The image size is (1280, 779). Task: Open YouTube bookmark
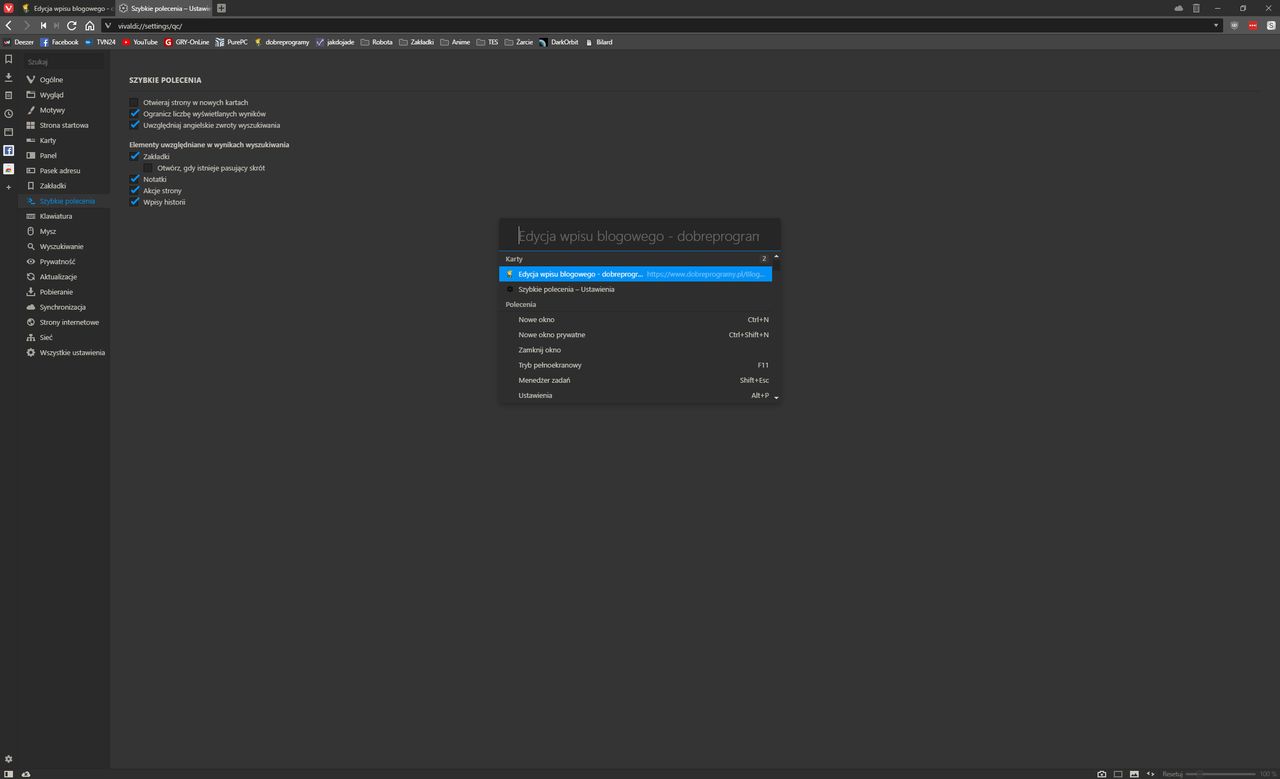[x=140, y=42]
